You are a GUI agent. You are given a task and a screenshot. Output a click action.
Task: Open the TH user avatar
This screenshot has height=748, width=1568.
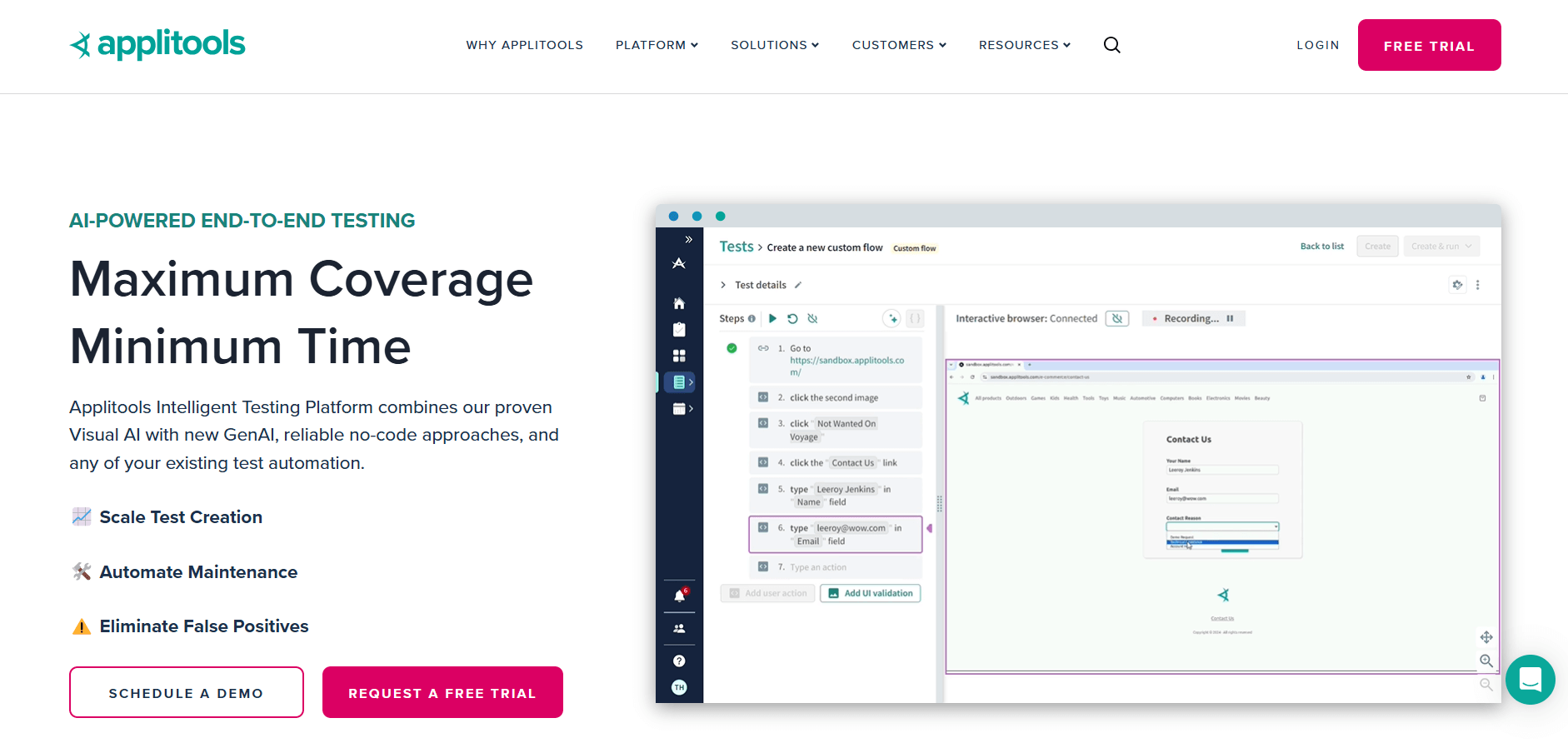coord(679,687)
